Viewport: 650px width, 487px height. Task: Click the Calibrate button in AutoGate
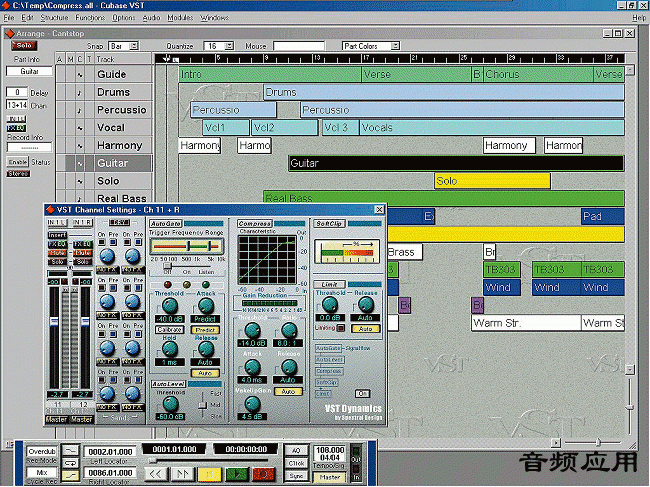170,330
